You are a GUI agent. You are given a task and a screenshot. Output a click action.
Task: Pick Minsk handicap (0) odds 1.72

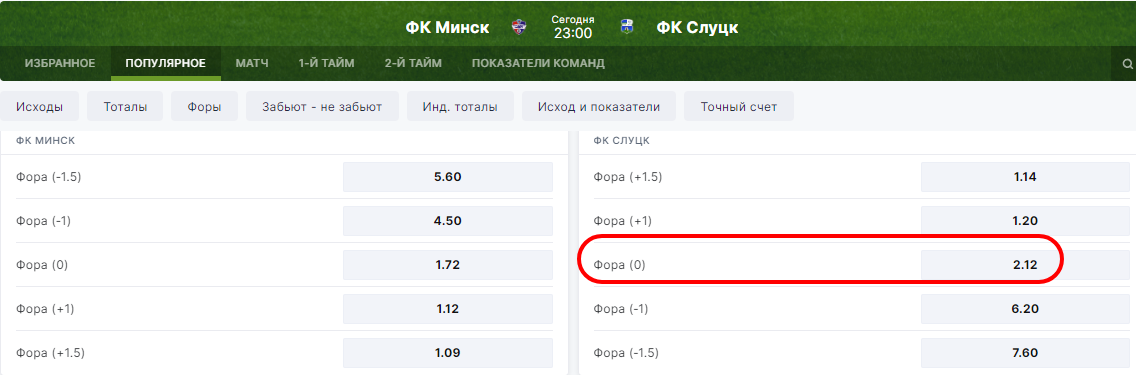(448, 265)
